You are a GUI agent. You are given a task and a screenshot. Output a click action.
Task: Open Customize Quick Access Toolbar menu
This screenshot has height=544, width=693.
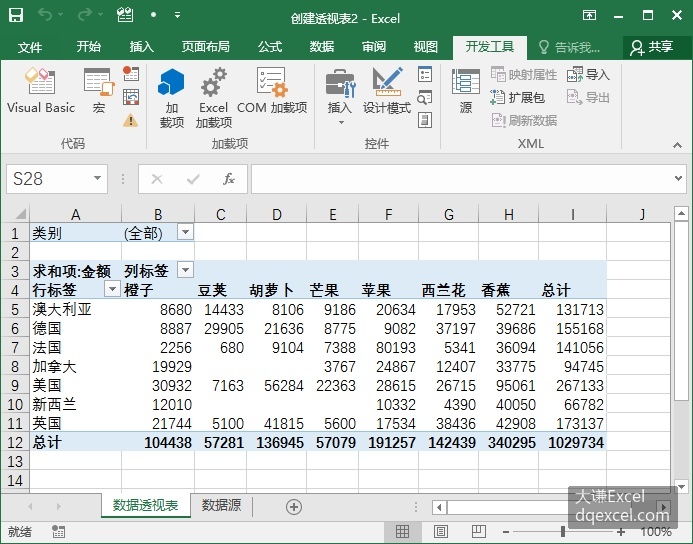177,15
